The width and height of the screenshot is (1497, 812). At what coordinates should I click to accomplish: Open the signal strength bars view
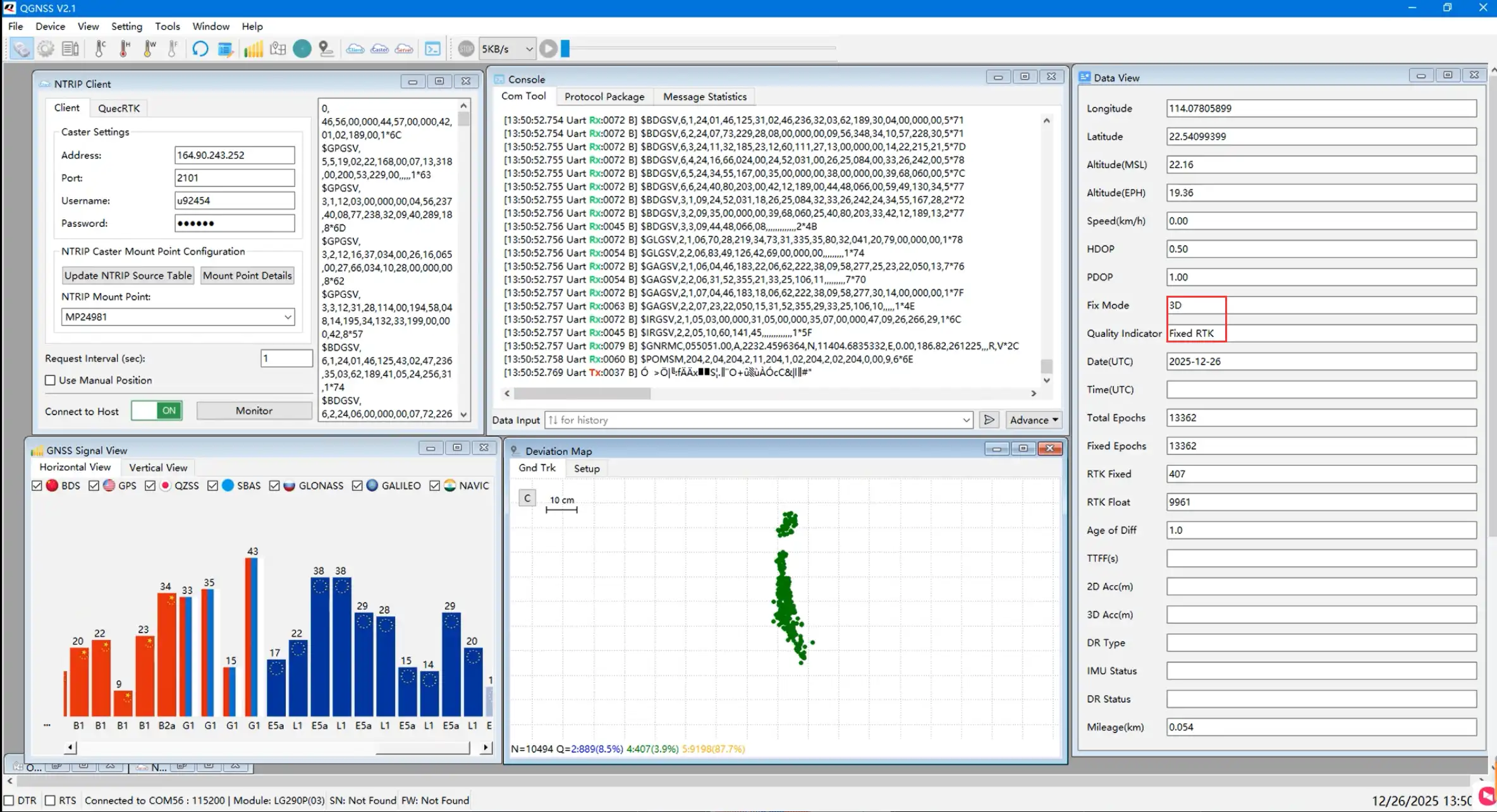[253, 49]
